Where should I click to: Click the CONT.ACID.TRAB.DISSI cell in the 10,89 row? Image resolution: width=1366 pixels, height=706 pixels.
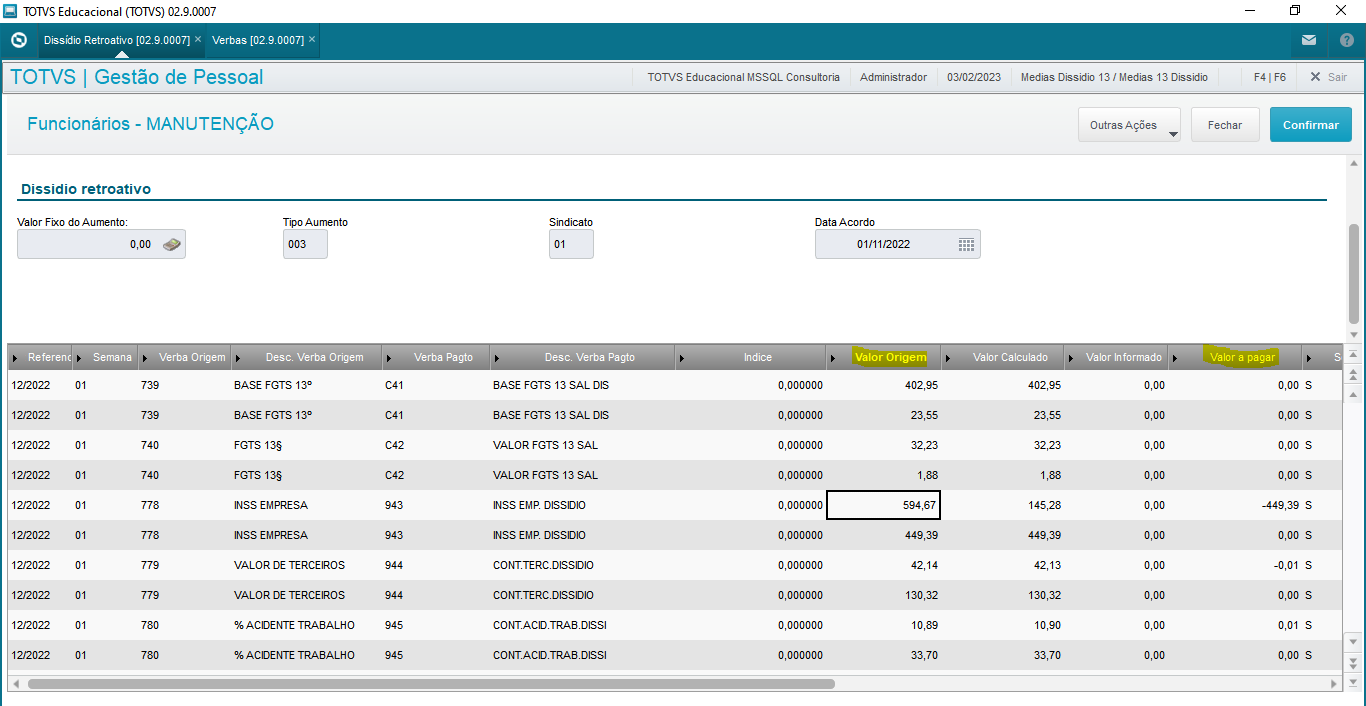pos(582,625)
